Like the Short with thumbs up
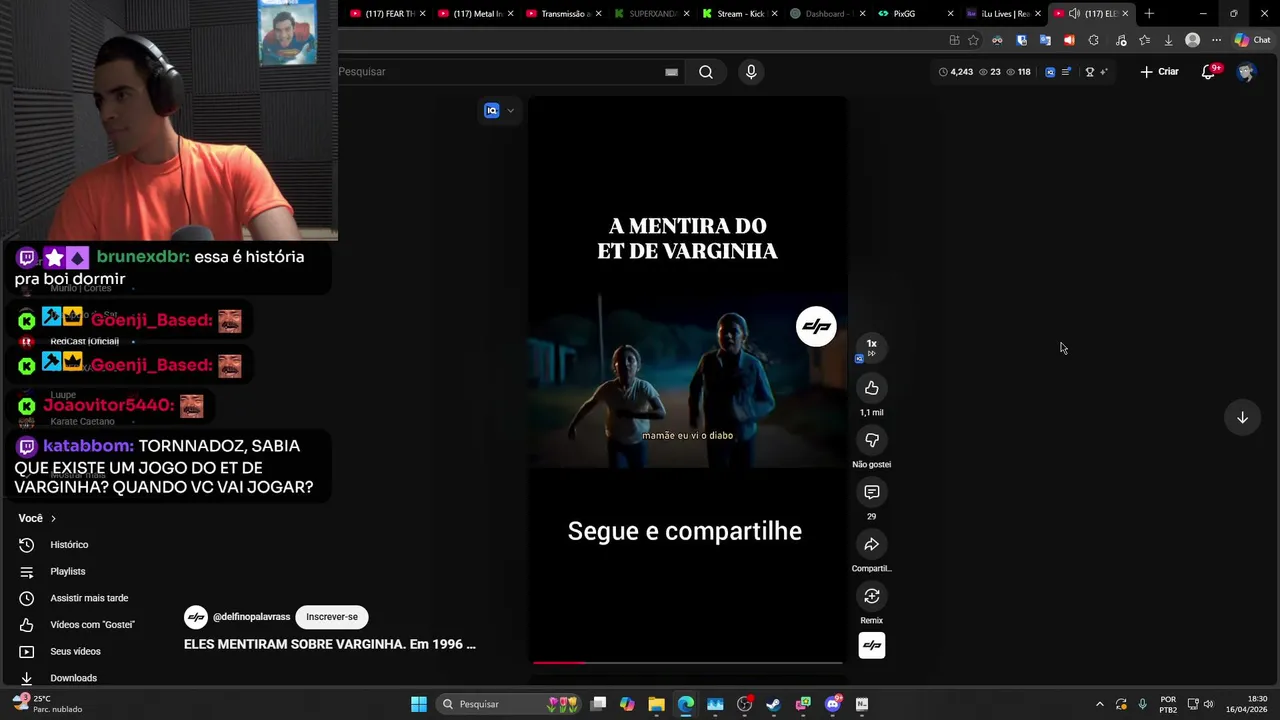Screen dimensions: 1280x720 click(x=871, y=388)
